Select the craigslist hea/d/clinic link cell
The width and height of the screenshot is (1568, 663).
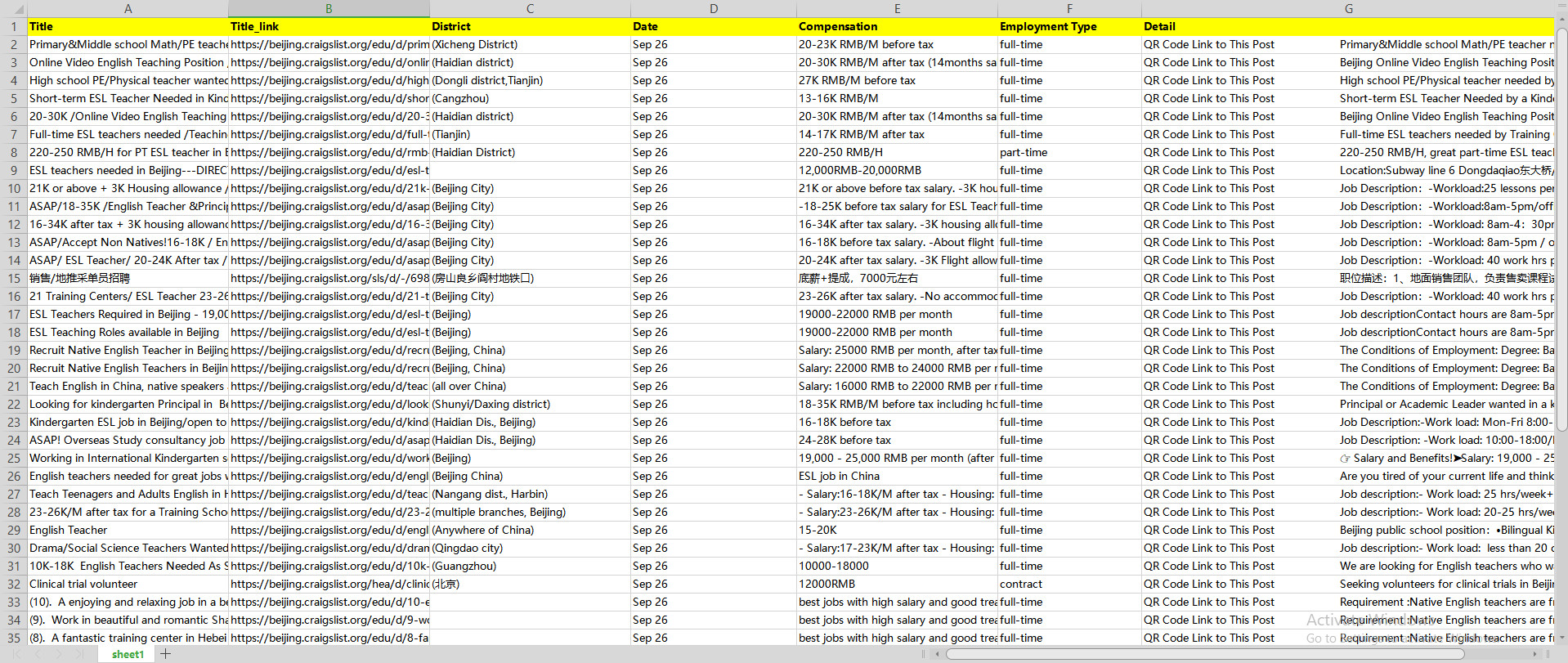point(329,584)
